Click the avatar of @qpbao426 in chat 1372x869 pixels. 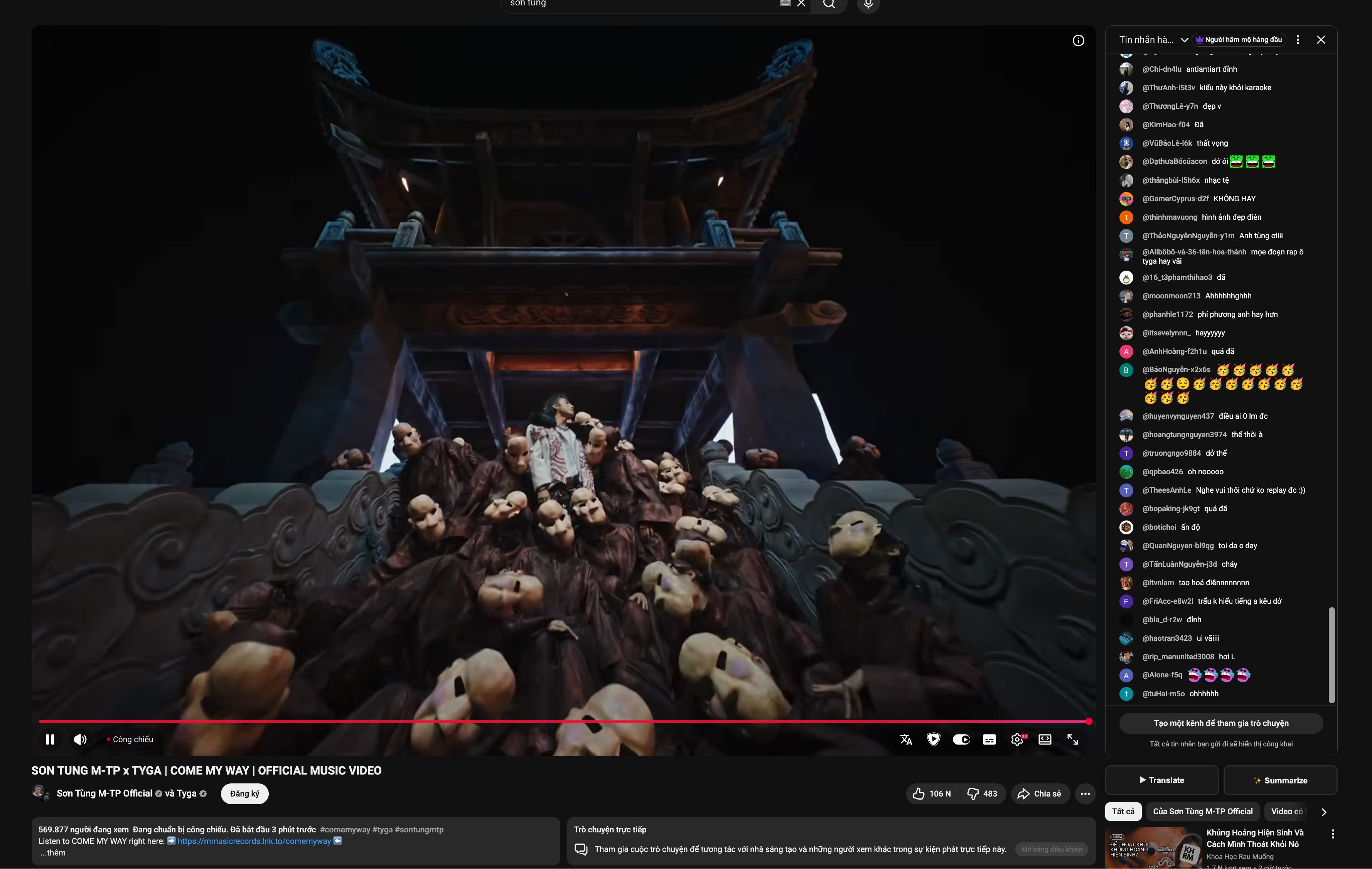[x=1126, y=472]
